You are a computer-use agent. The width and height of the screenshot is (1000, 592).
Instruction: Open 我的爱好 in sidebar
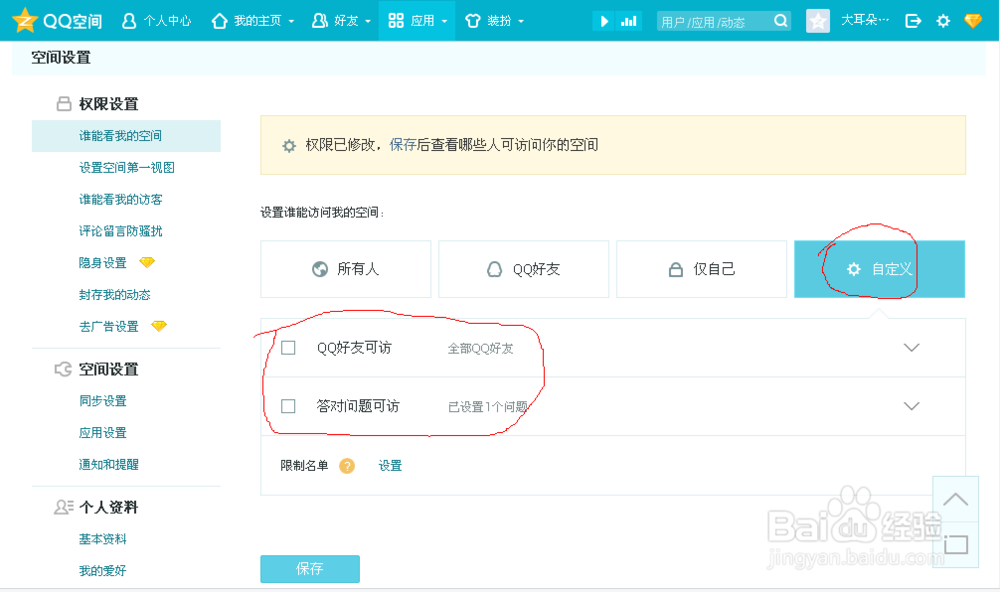click(103, 570)
